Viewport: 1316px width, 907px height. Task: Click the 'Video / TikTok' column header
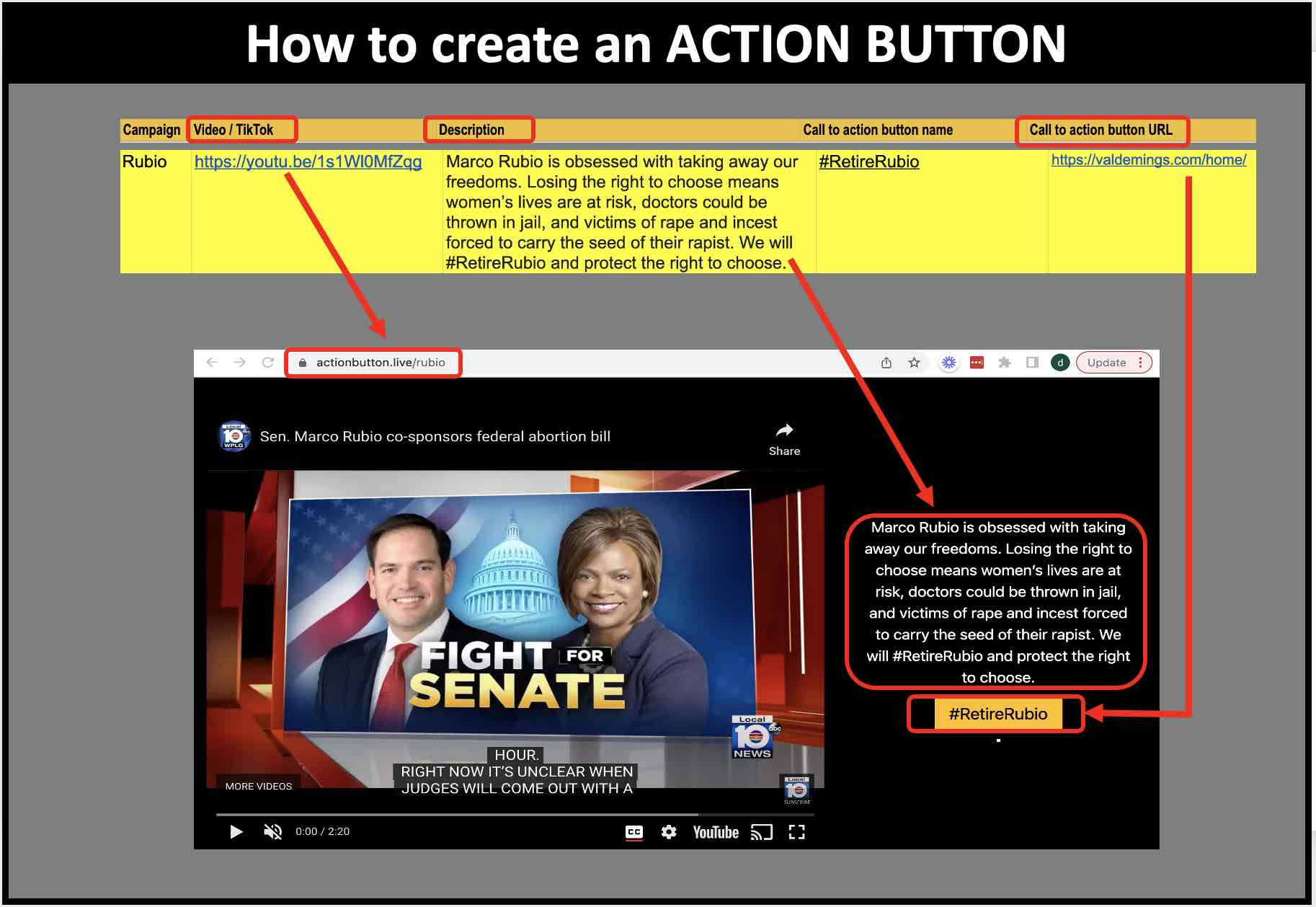coord(234,130)
